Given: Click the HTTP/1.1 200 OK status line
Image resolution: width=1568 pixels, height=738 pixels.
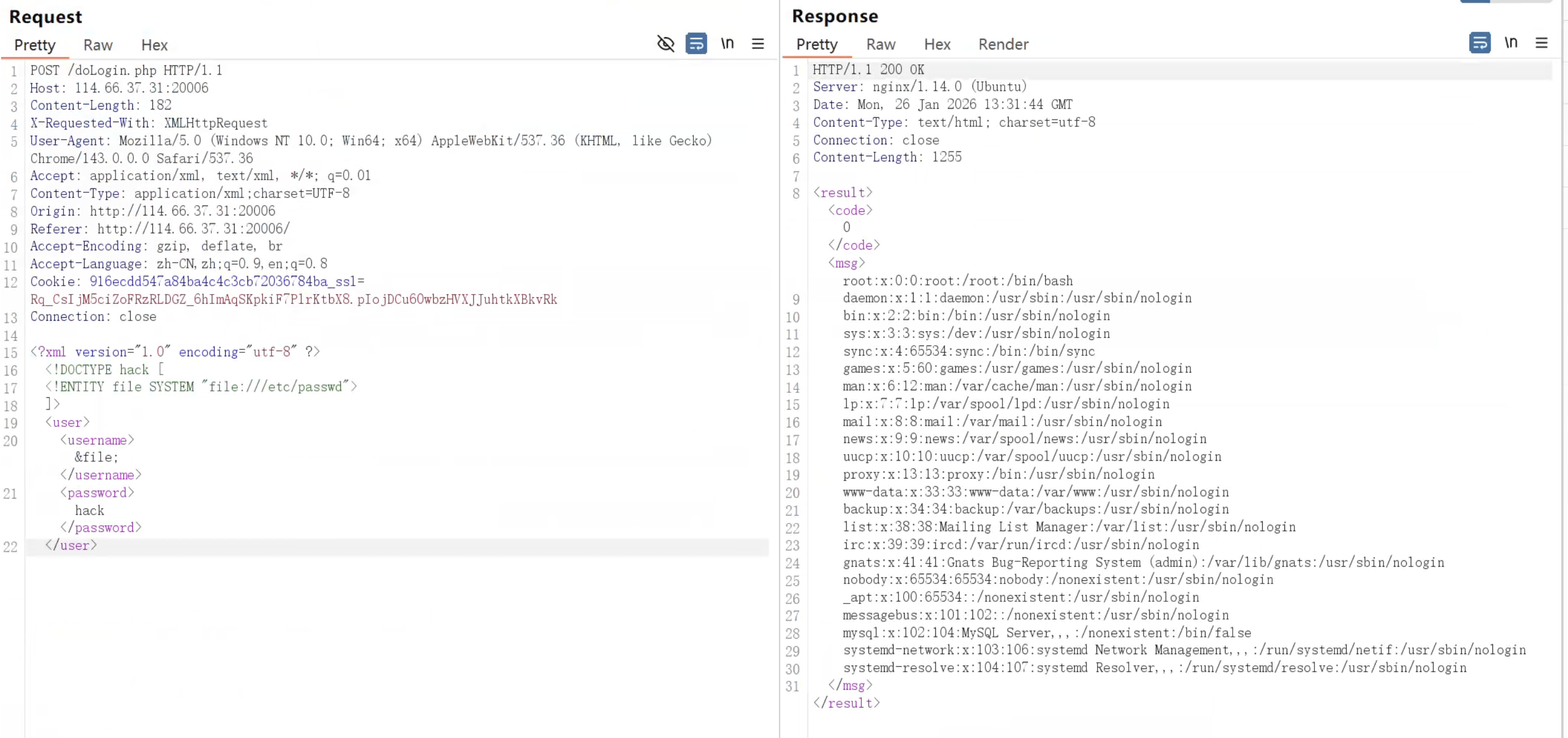Looking at the screenshot, I should pos(868,70).
